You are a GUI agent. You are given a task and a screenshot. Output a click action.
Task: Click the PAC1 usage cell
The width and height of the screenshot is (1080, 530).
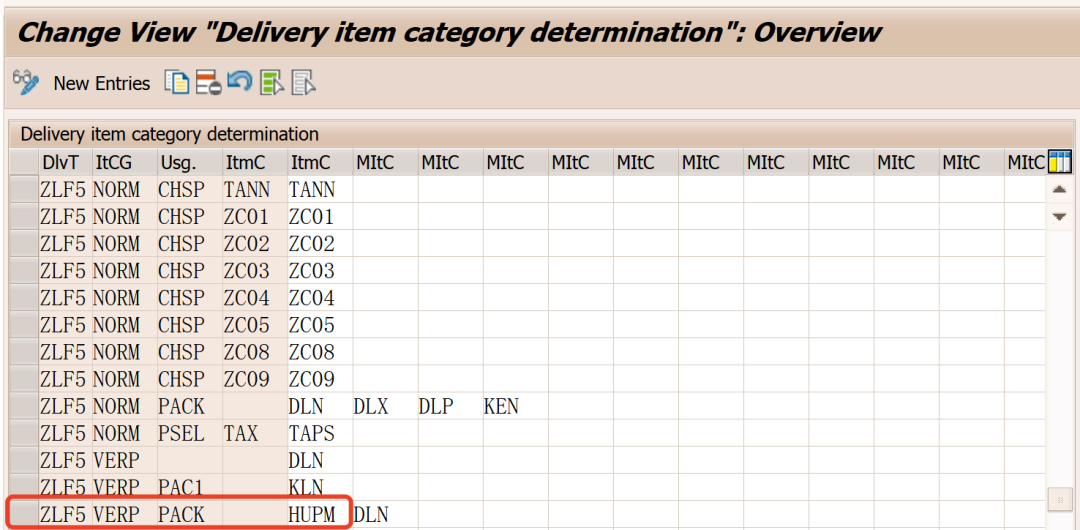coord(189,487)
